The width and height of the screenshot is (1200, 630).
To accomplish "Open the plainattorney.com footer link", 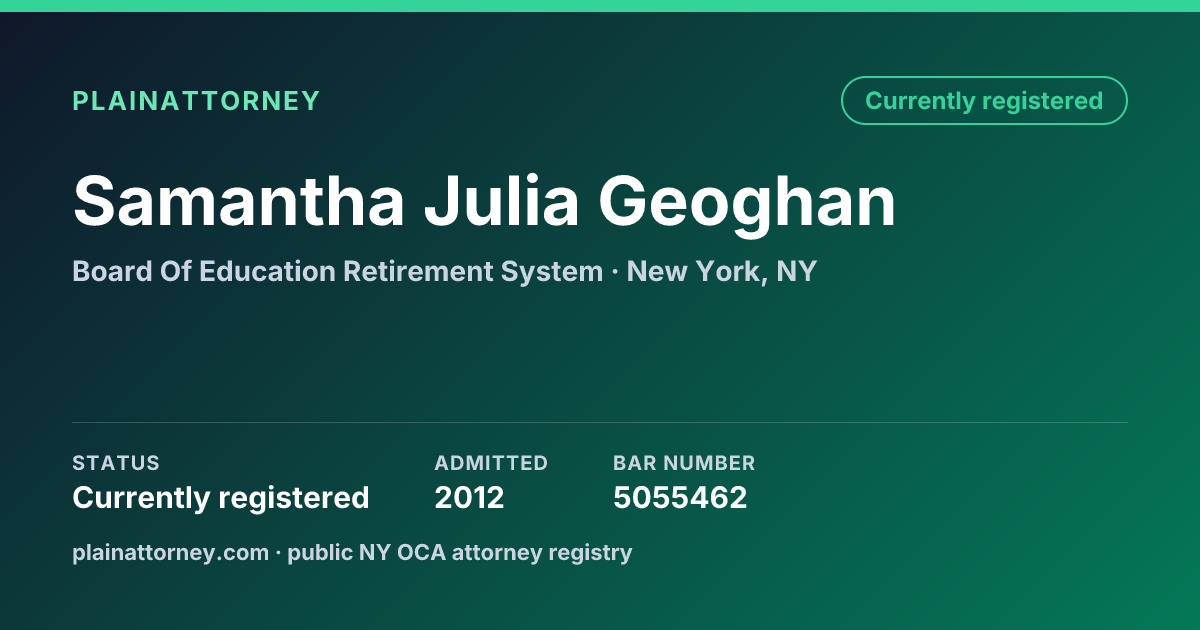I will 170,552.
